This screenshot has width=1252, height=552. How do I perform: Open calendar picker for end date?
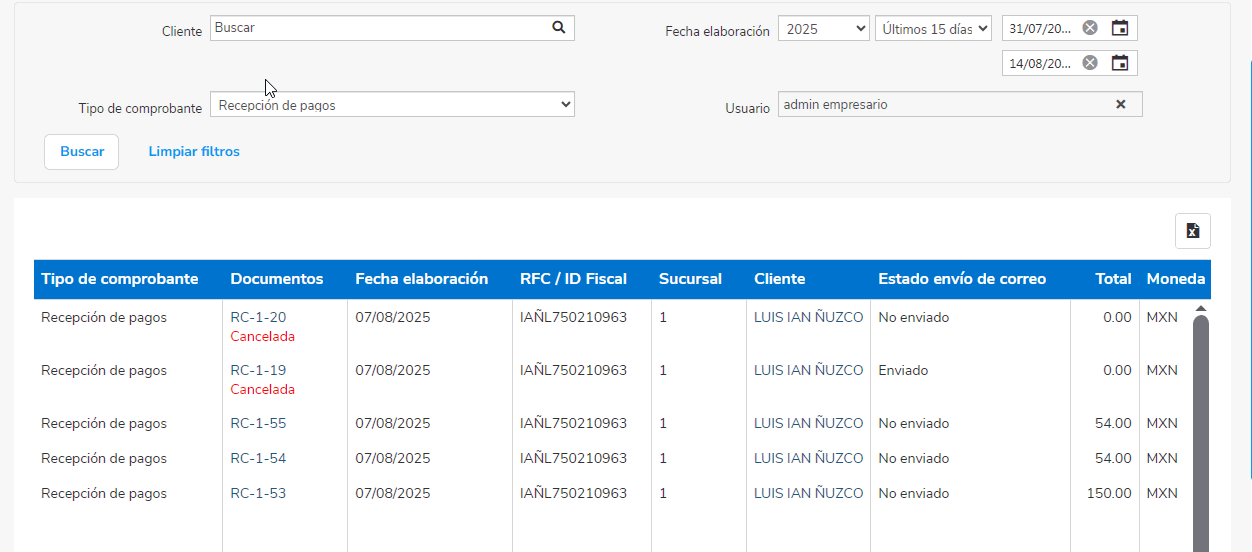coord(1120,63)
